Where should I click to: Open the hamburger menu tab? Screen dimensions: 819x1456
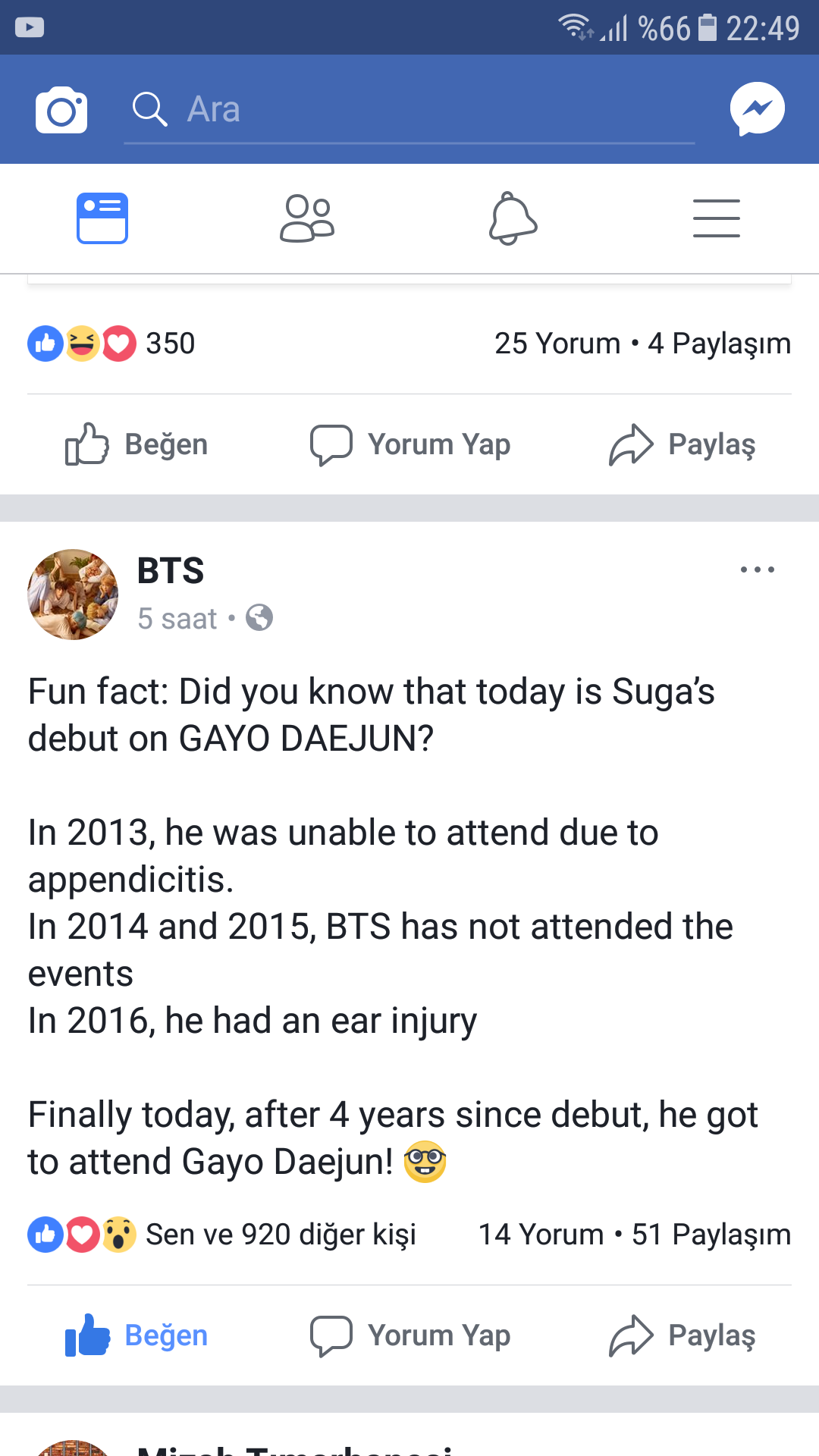pyautogui.click(x=716, y=218)
